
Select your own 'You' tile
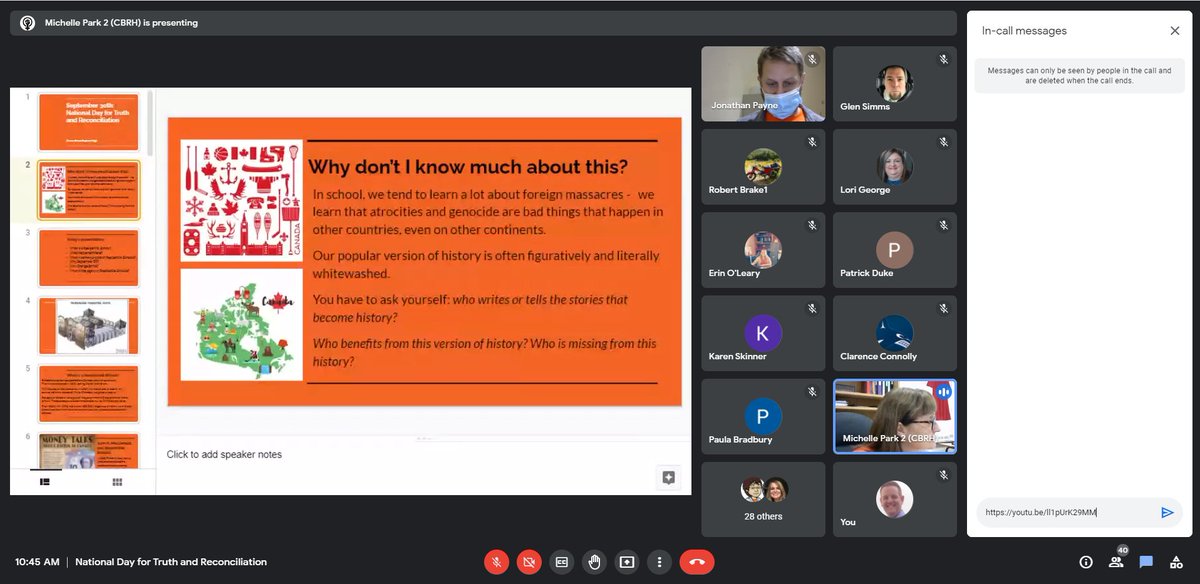[x=894, y=499]
